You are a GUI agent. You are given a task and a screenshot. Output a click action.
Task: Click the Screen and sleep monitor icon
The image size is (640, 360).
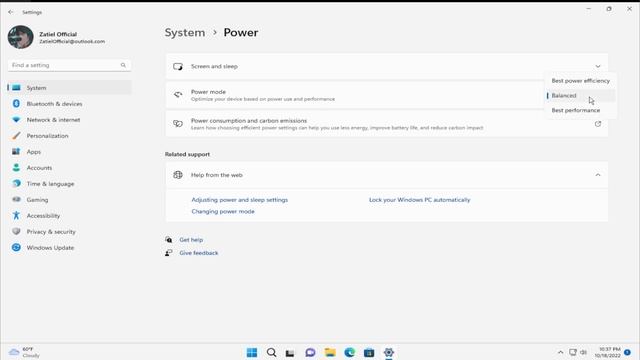click(178, 66)
